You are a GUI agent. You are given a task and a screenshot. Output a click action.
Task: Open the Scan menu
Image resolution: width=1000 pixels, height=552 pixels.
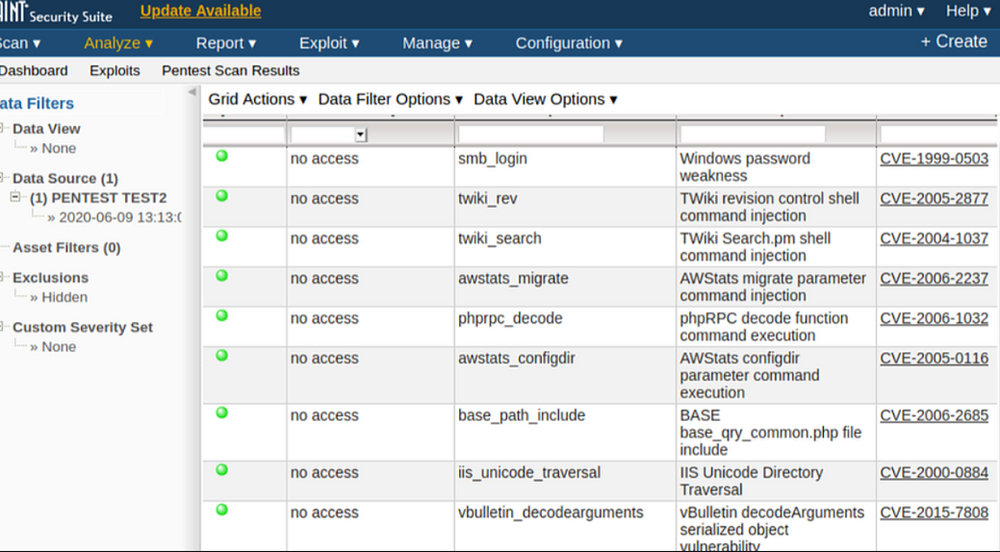[20, 43]
